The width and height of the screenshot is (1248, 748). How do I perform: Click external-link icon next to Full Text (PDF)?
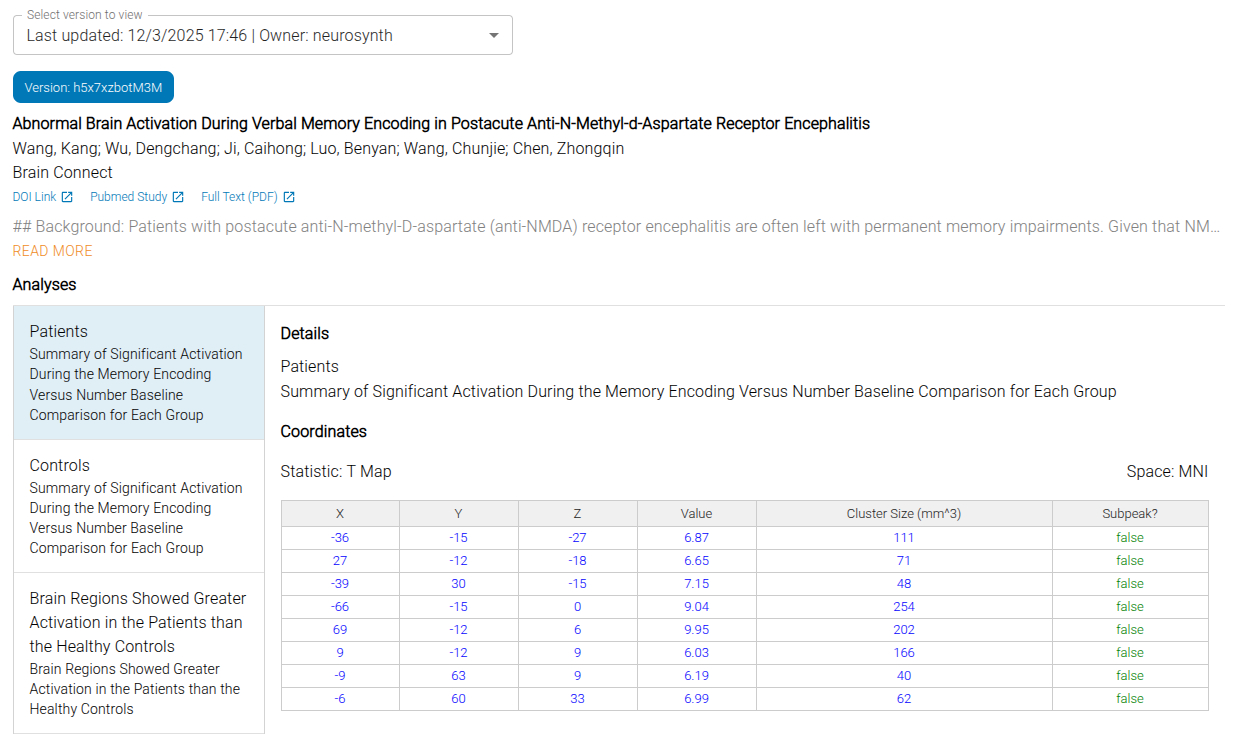[289, 197]
